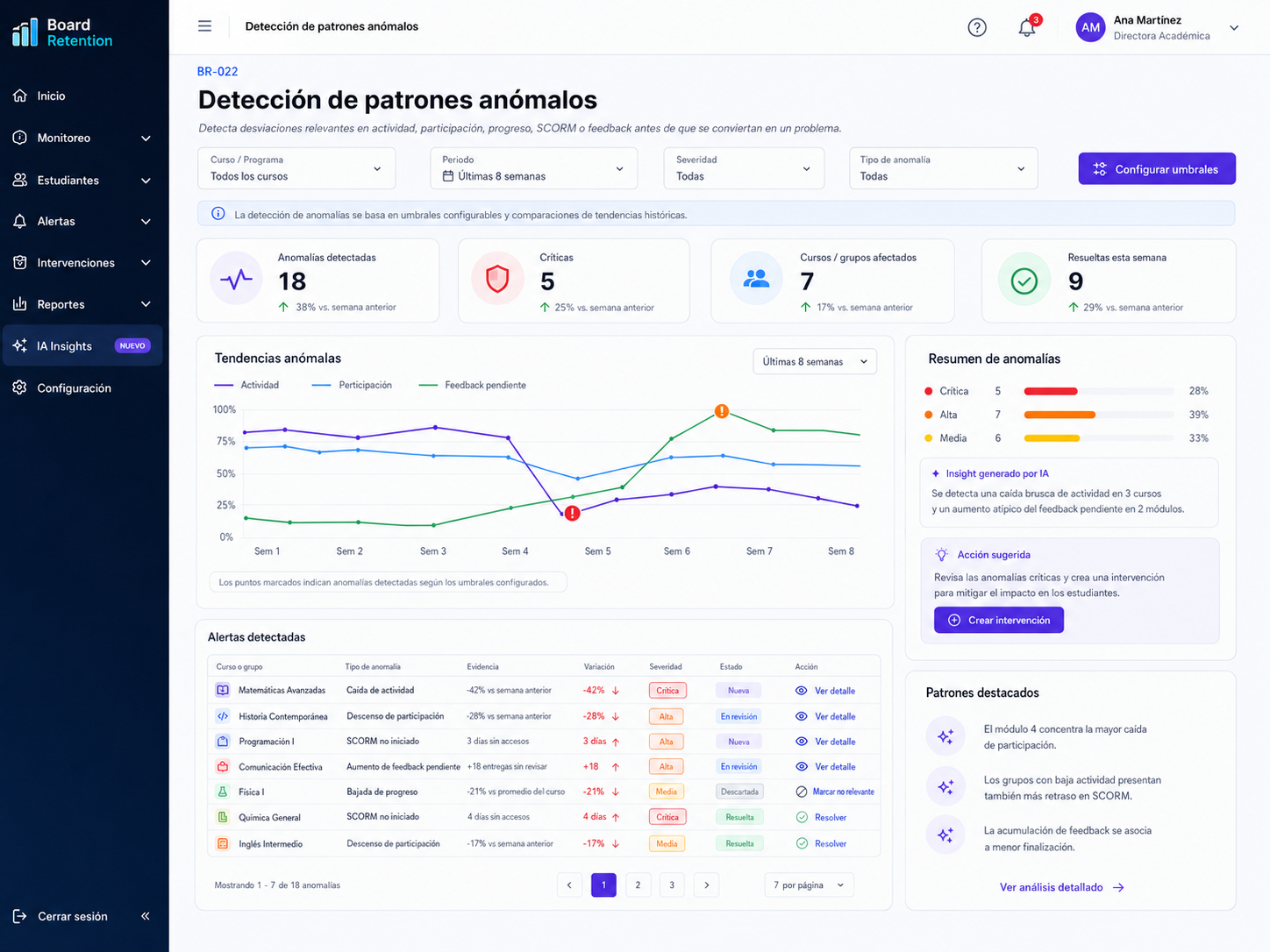Screen dimensions: 1270x952
Task: Click the Química General course icon
Action: (x=223, y=817)
